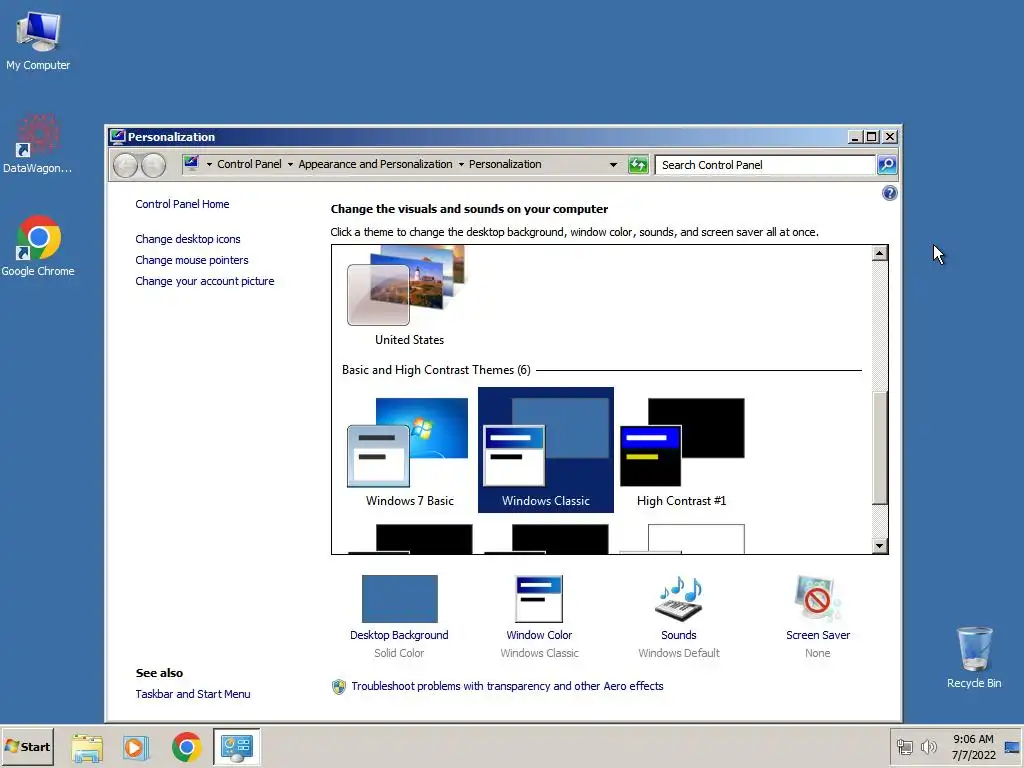Click the Window Color icon
The image size is (1024, 768).
(539, 599)
